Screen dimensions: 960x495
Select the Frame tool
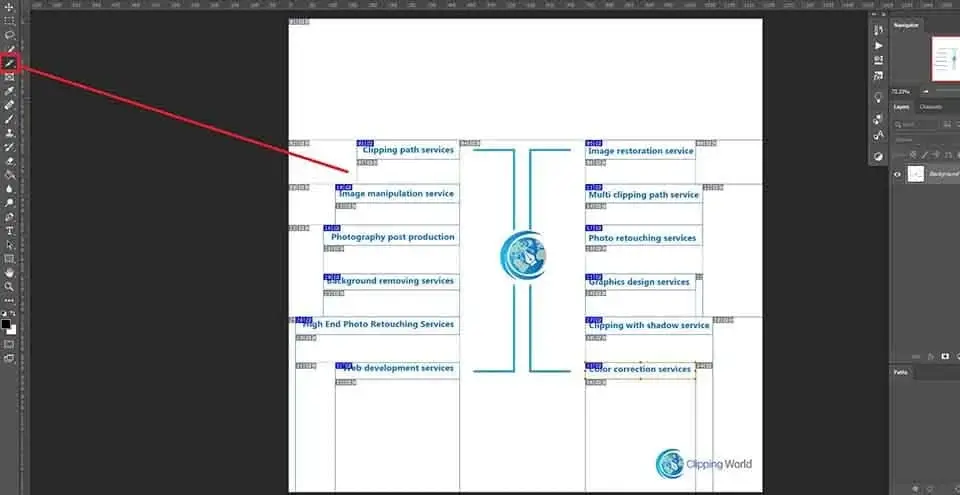click(x=9, y=77)
